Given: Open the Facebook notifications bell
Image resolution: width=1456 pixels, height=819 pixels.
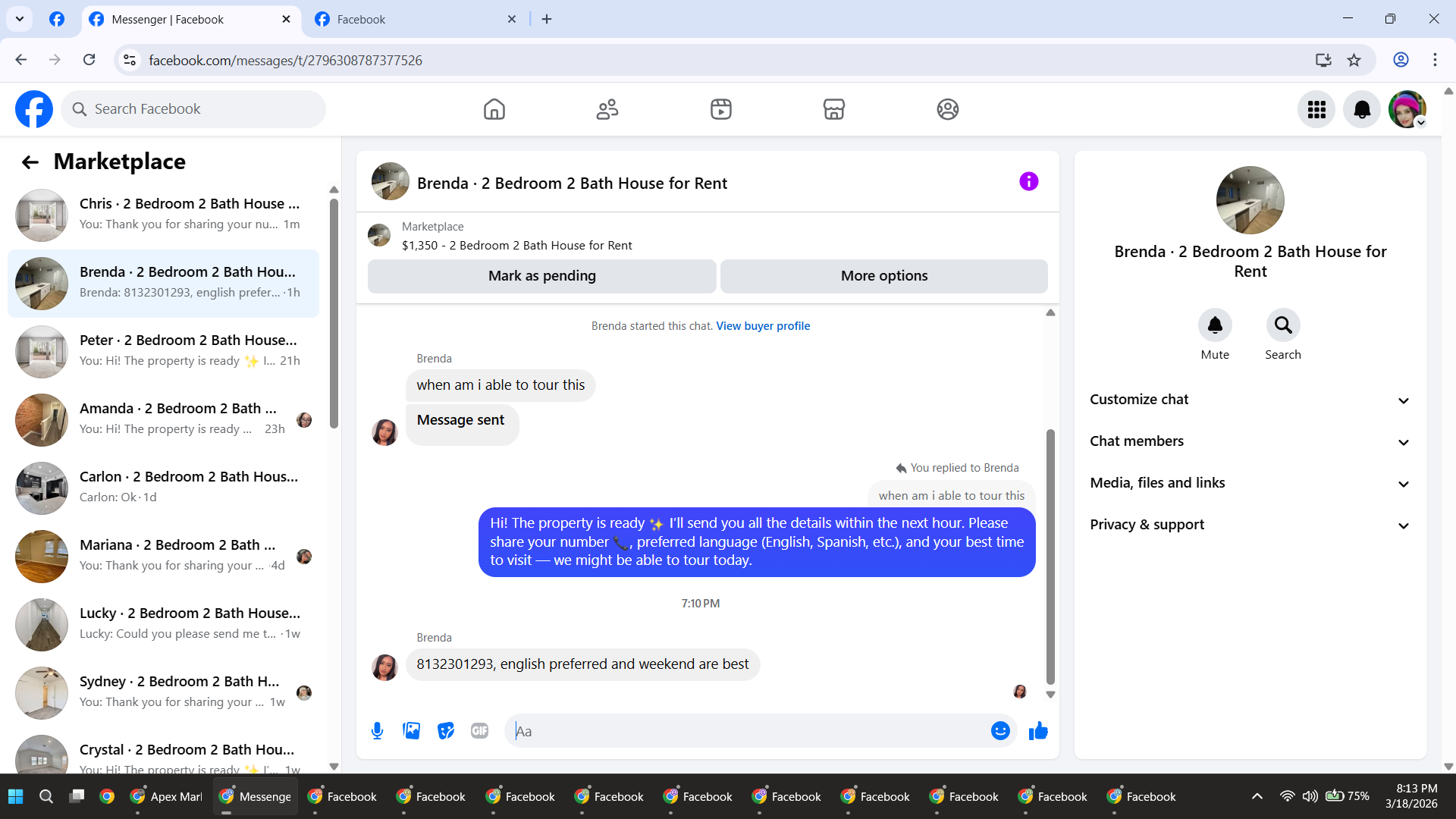Looking at the screenshot, I should (x=1361, y=110).
